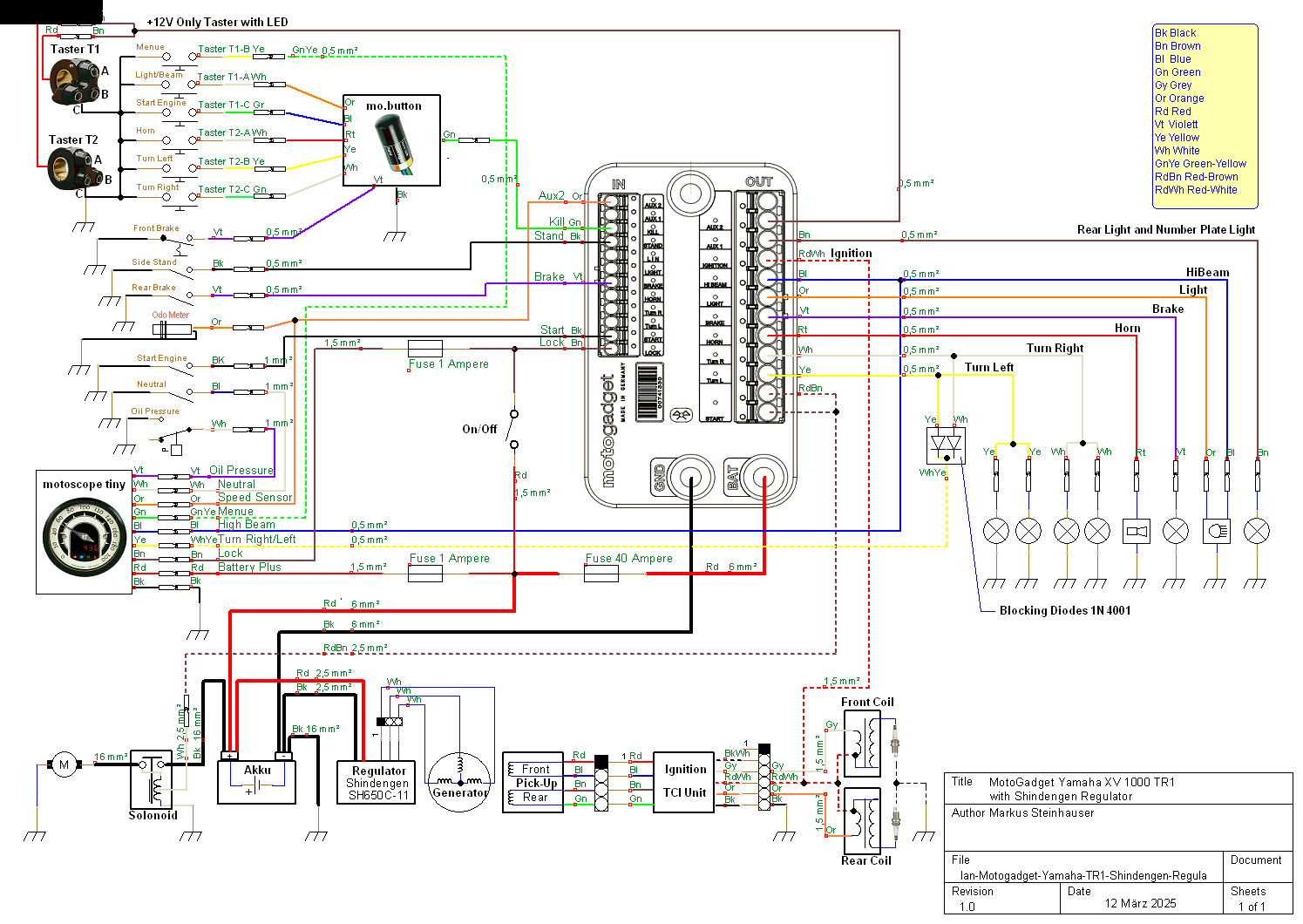Click the starter motor M symbol
The height and width of the screenshot is (924, 1303).
click(63, 765)
